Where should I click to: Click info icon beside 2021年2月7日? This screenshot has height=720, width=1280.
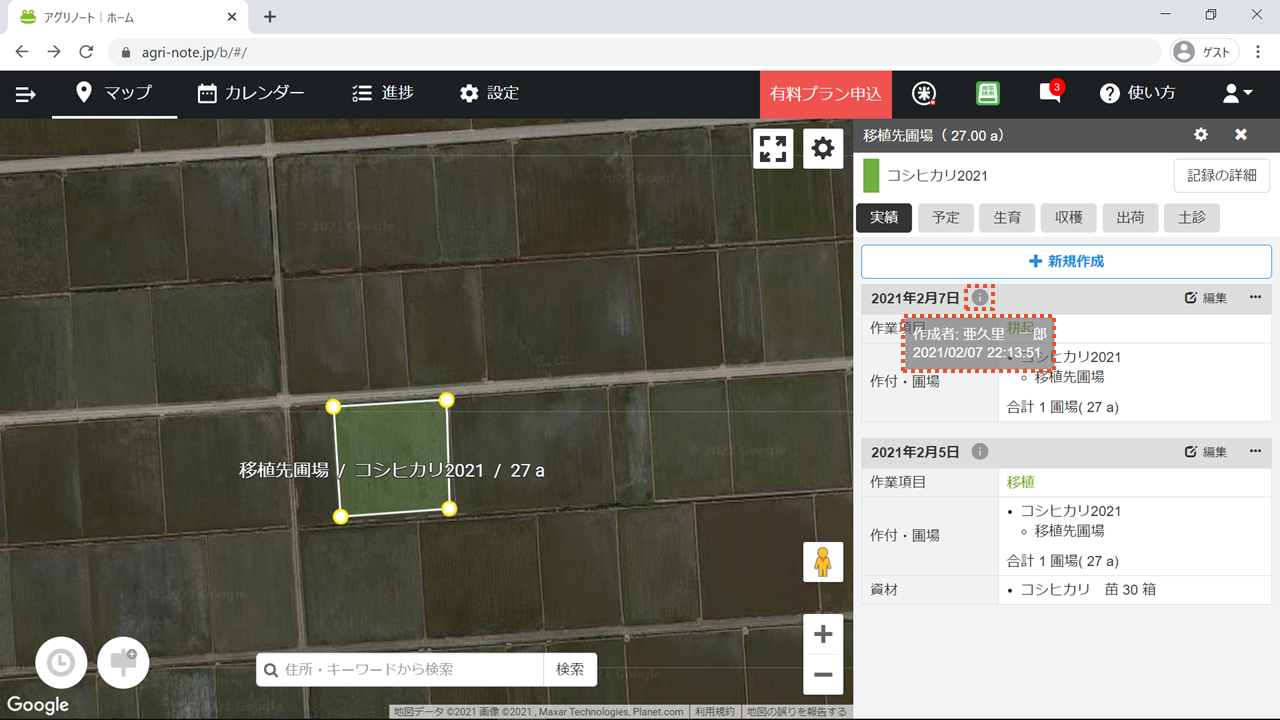click(x=980, y=297)
